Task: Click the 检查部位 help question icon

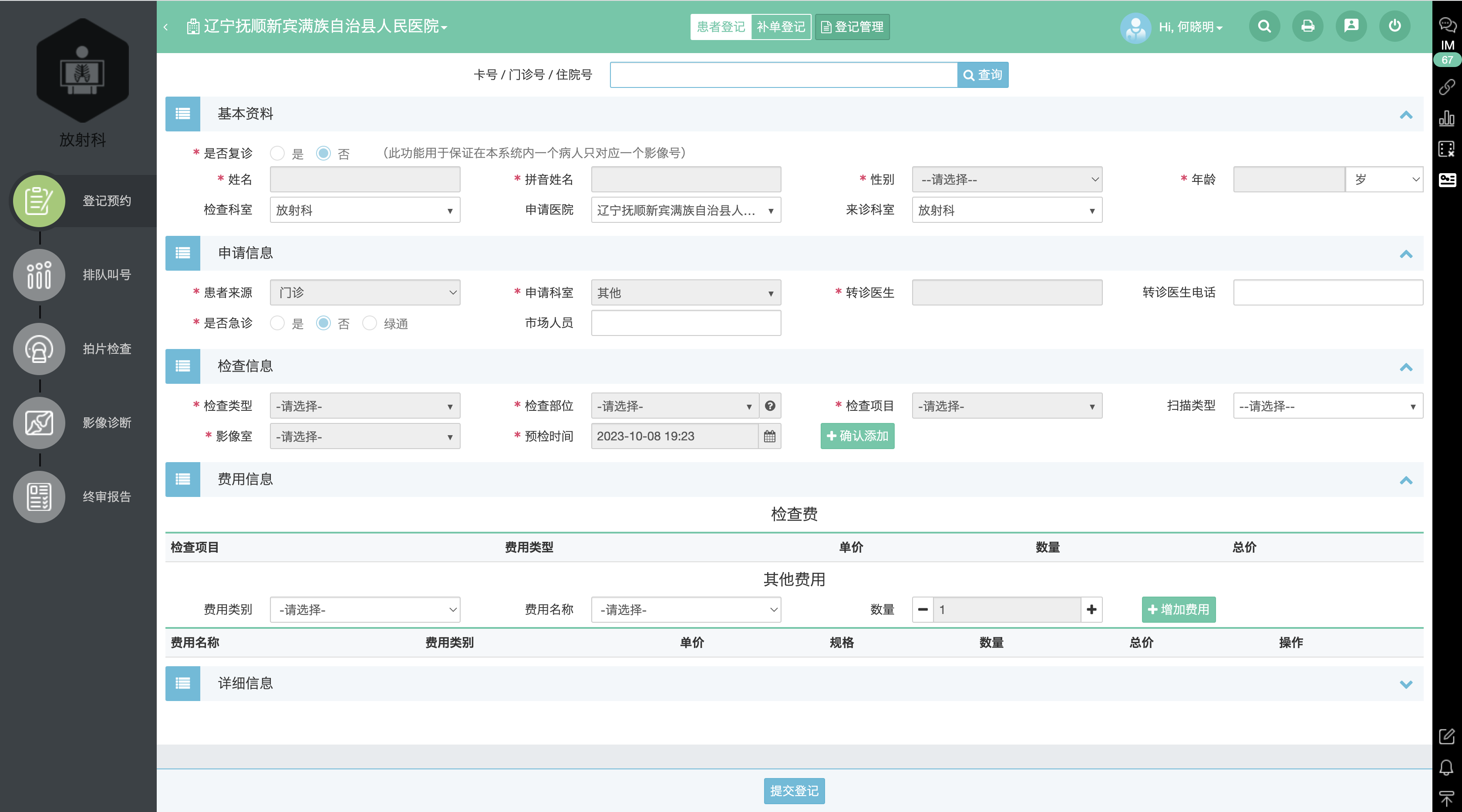Action: click(770, 406)
